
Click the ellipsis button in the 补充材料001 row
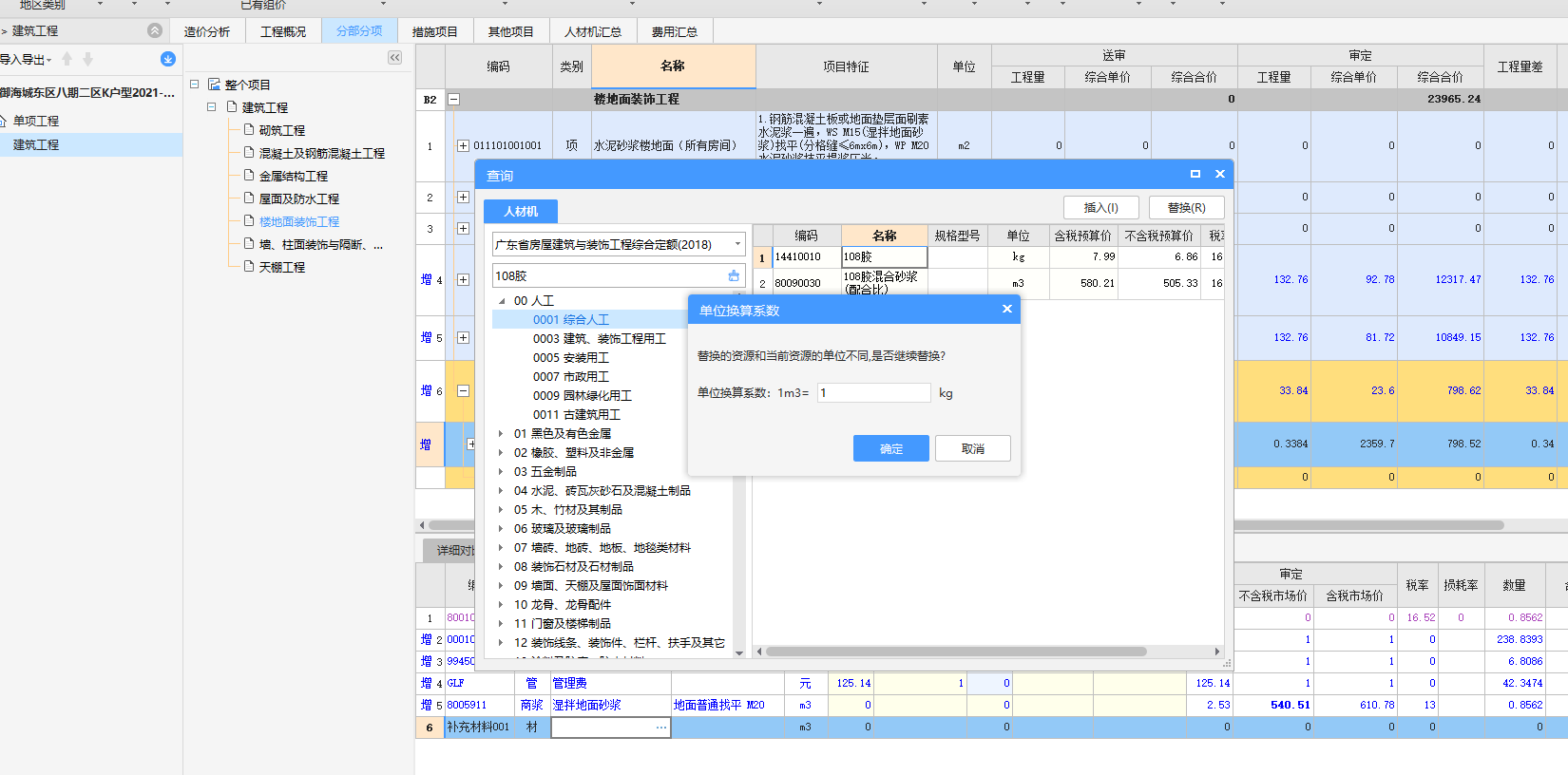(660, 728)
